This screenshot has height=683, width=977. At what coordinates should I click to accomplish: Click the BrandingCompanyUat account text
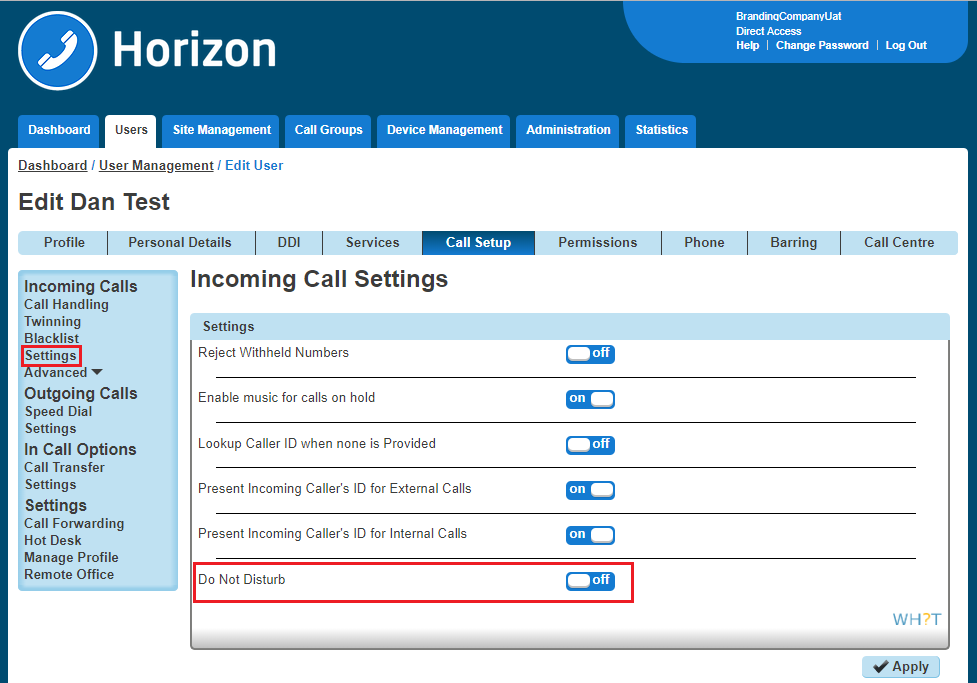pyautogui.click(x=788, y=16)
